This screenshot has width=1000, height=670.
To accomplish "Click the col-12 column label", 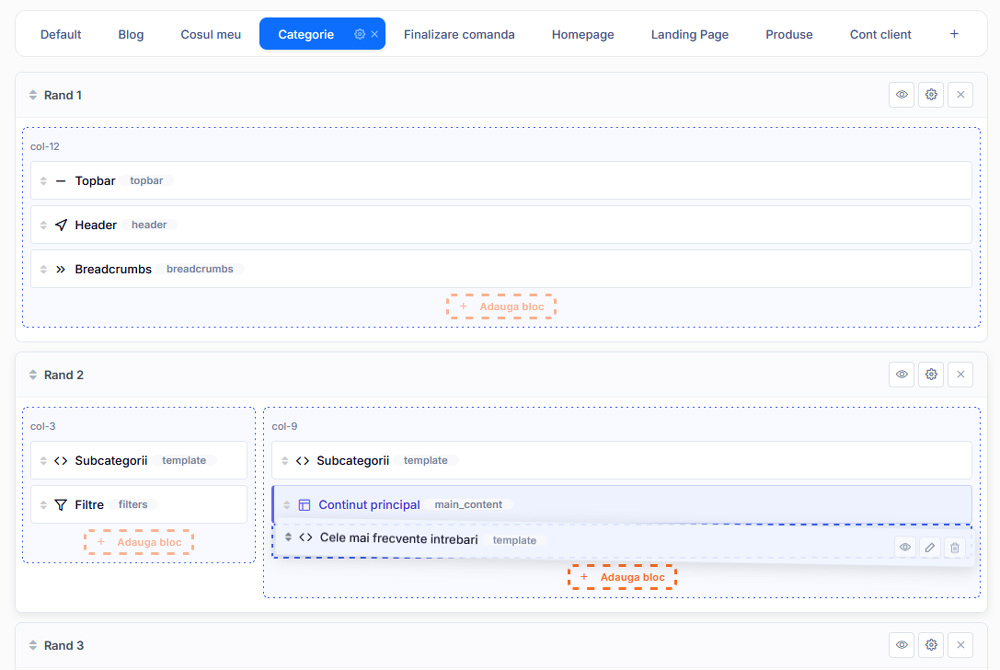I will [45, 146].
